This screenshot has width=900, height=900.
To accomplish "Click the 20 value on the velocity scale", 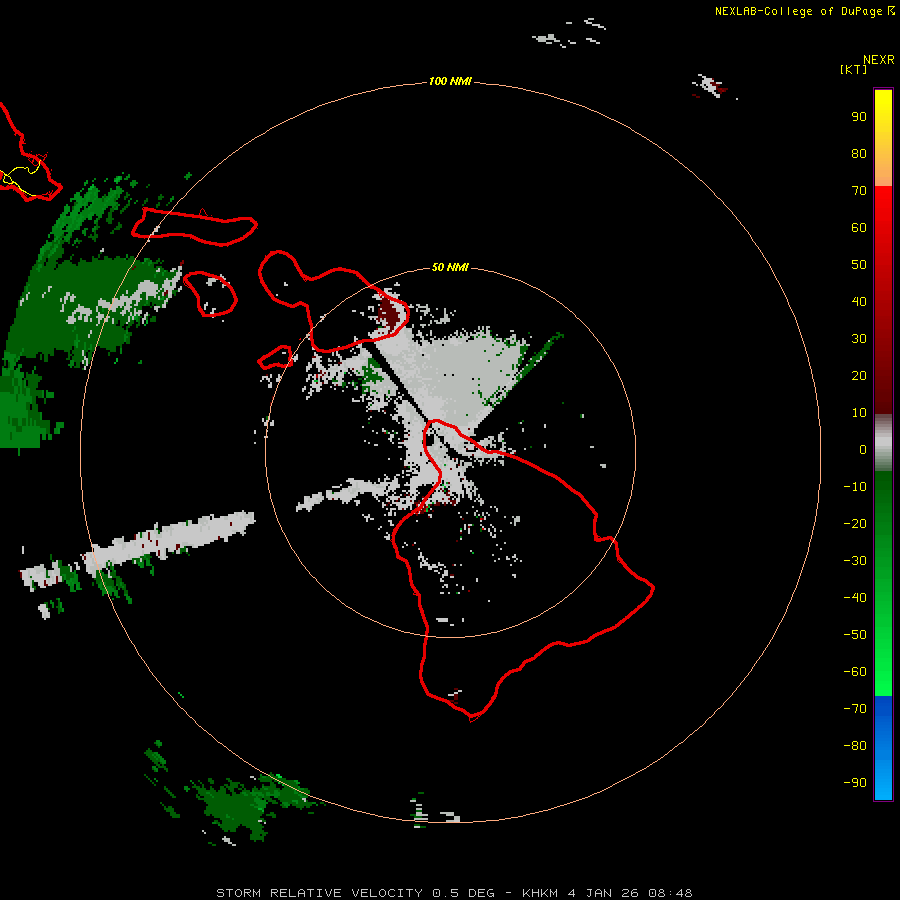I will click(859, 376).
